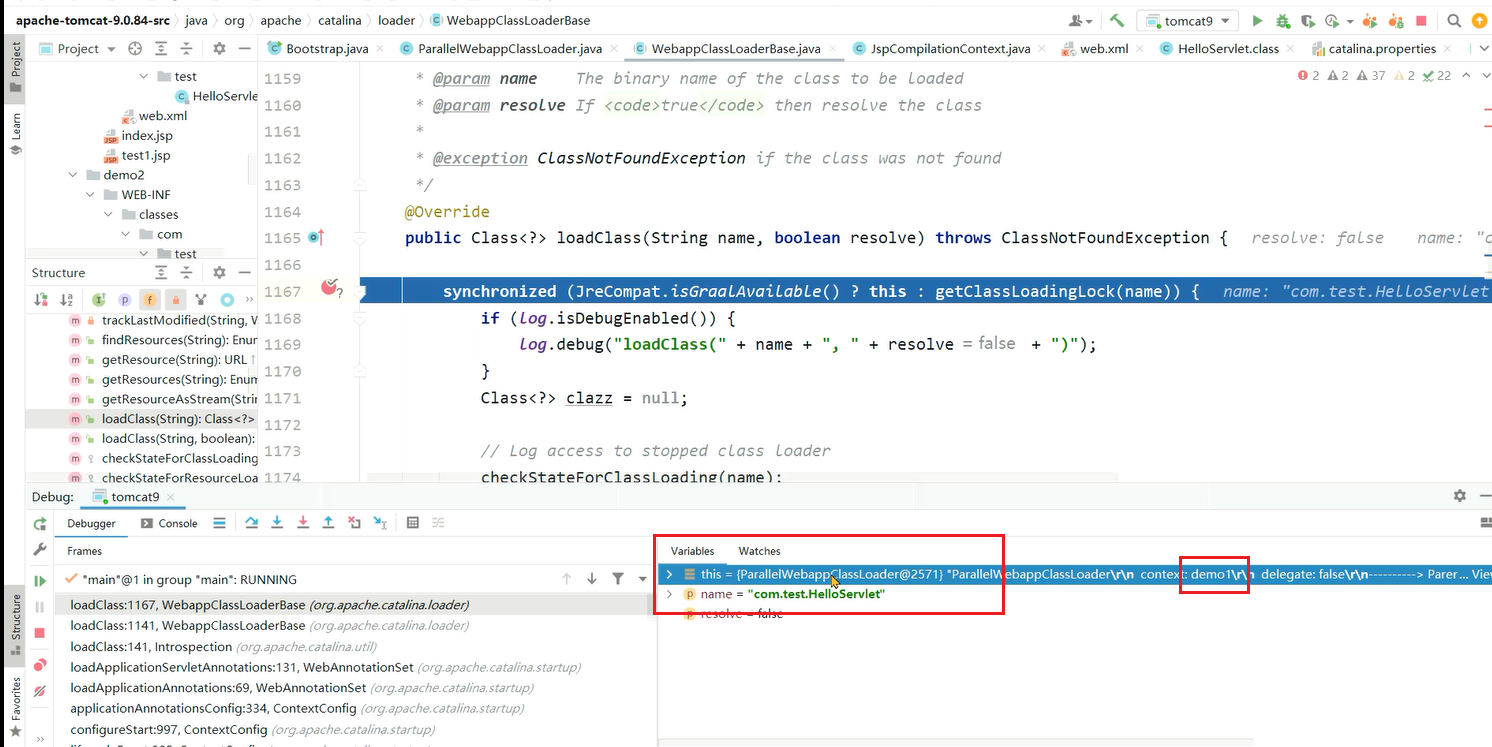1492x747 pixels.
Task: Select the Watches panel header
Action: 759,551
